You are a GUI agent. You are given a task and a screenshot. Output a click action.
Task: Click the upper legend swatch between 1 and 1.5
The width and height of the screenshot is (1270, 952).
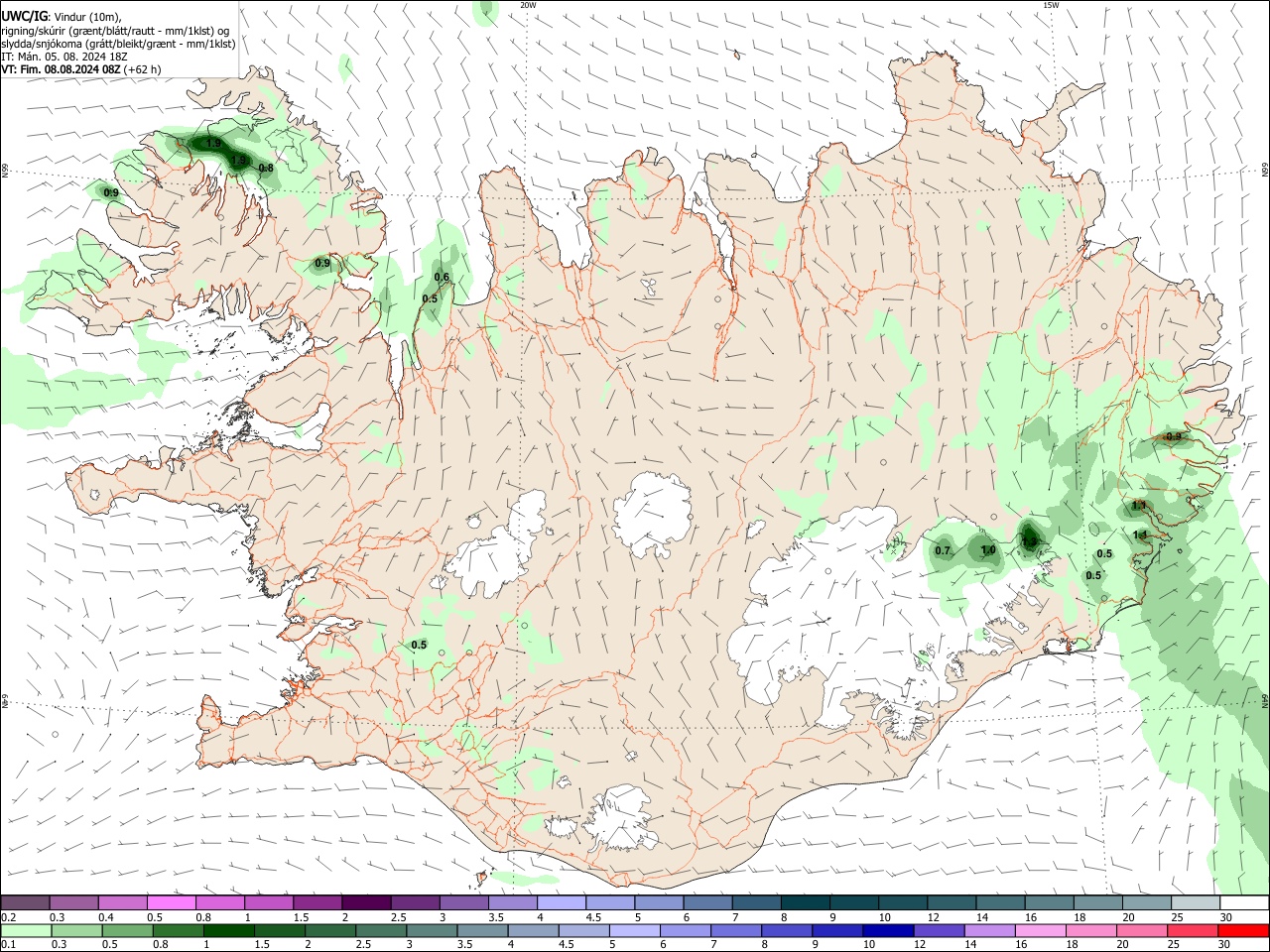click(x=269, y=902)
